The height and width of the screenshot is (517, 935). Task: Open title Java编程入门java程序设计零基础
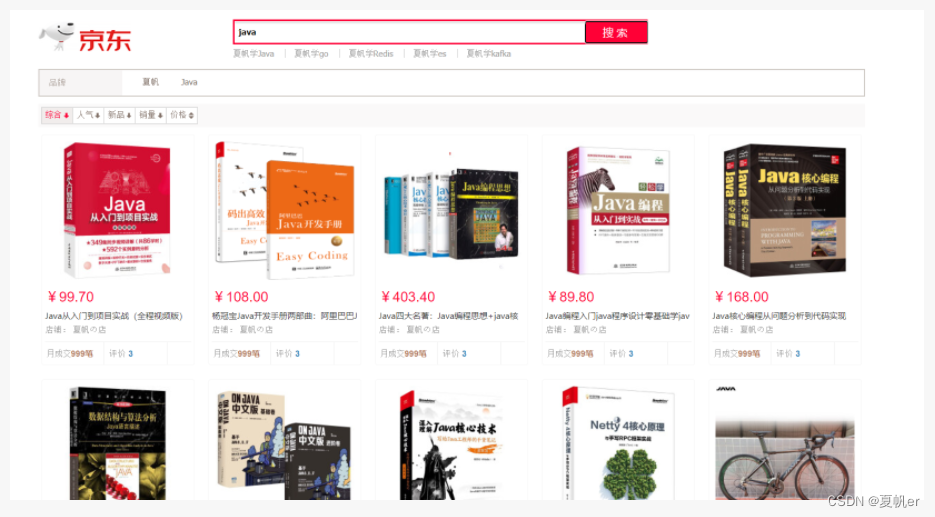click(617, 316)
